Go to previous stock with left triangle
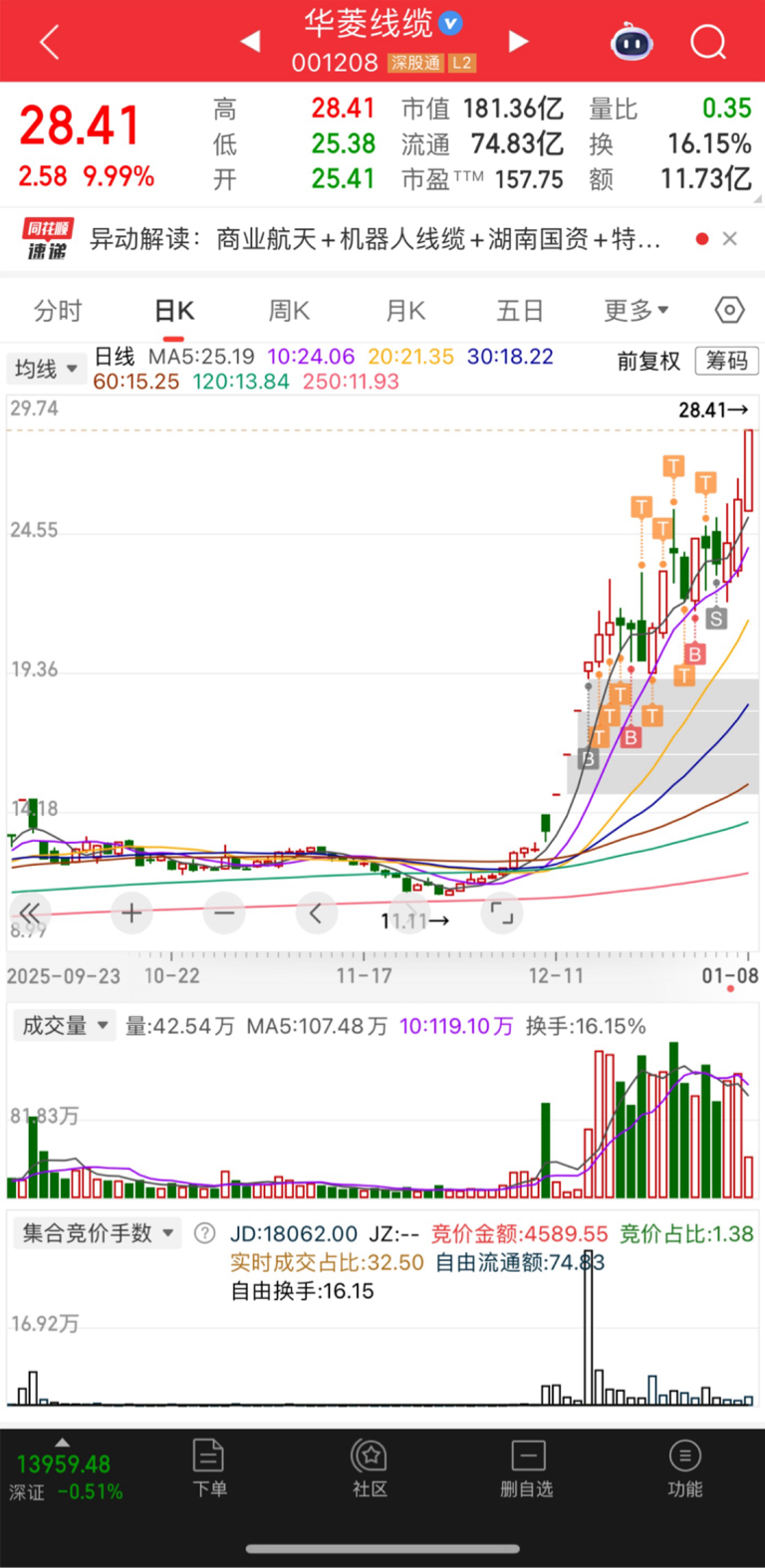This screenshot has width=765, height=1568. coord(251,41)
